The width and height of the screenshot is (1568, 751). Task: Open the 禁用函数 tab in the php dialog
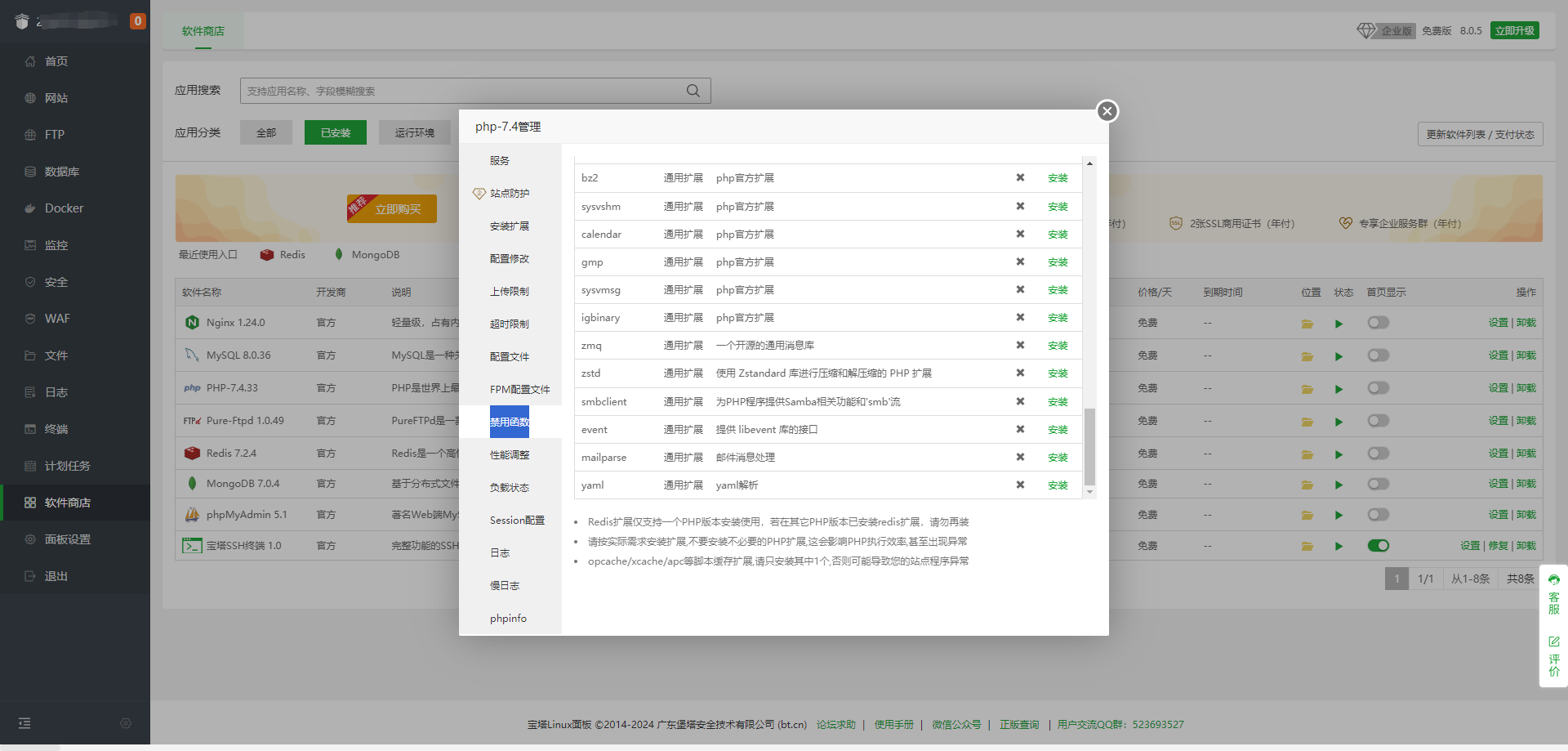coord(510,422)
